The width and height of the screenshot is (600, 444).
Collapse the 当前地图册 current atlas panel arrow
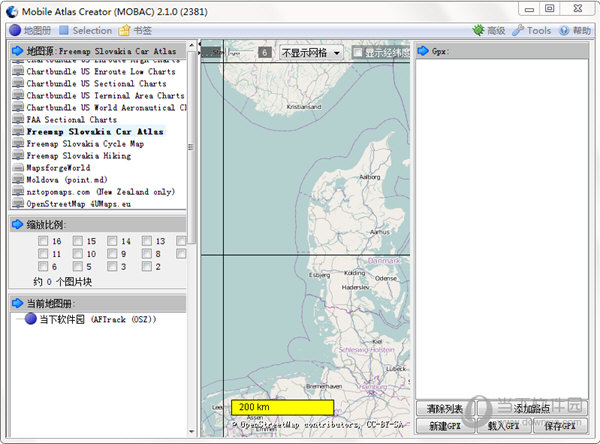point(18,304)
